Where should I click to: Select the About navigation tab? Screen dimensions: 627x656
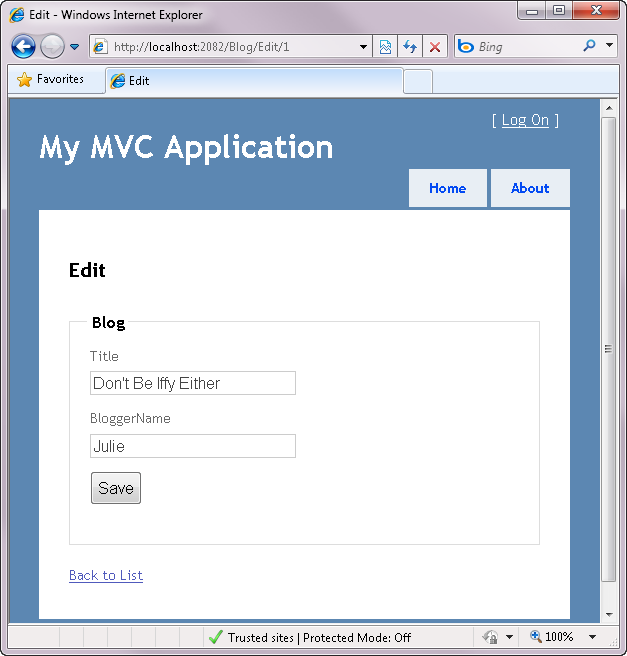530,188
